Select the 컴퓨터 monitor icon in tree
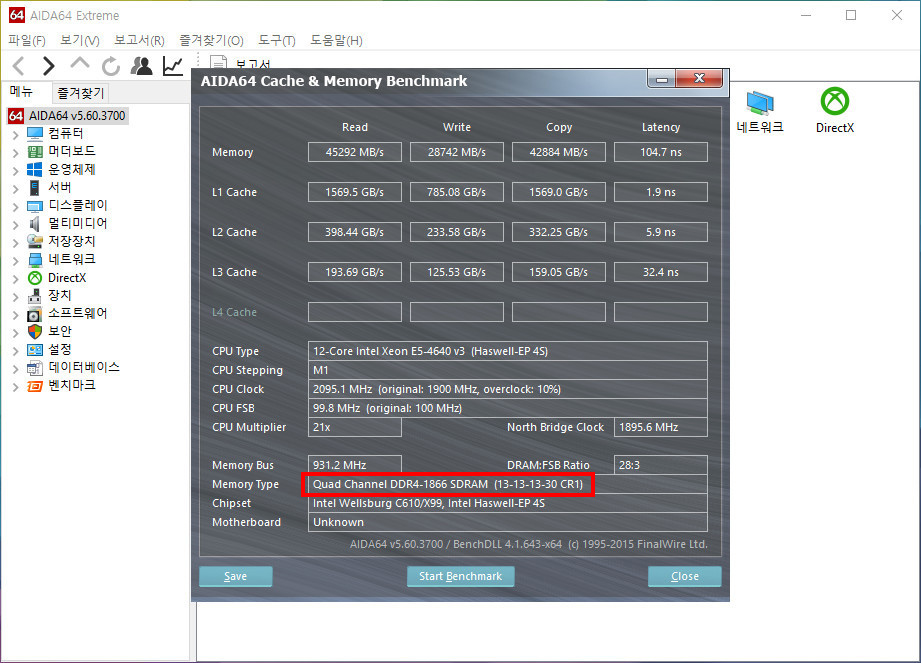This screenshot has height=663, width=921. click(35, 133)
